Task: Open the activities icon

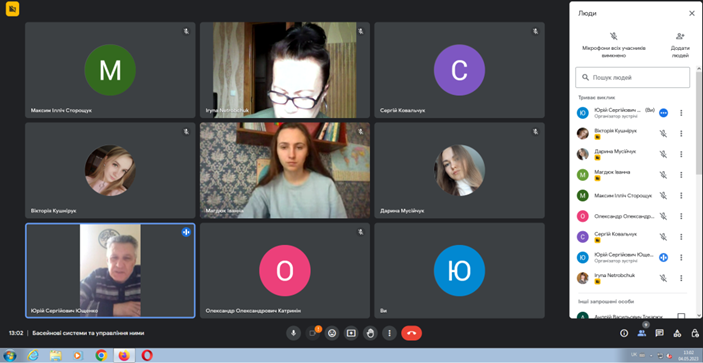Action: 677,333
